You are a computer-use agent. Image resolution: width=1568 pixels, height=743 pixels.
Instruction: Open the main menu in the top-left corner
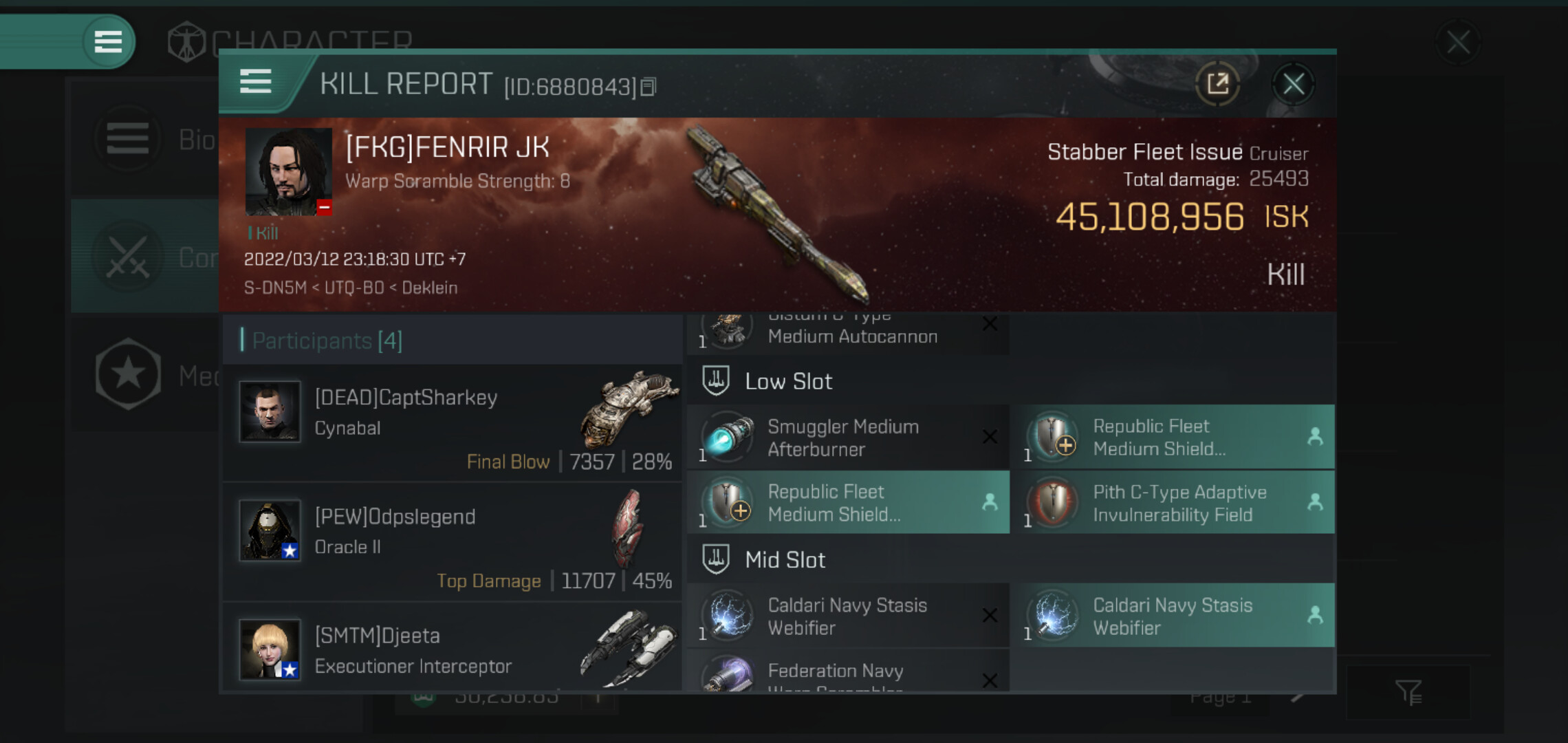click(x=108, y=41)
